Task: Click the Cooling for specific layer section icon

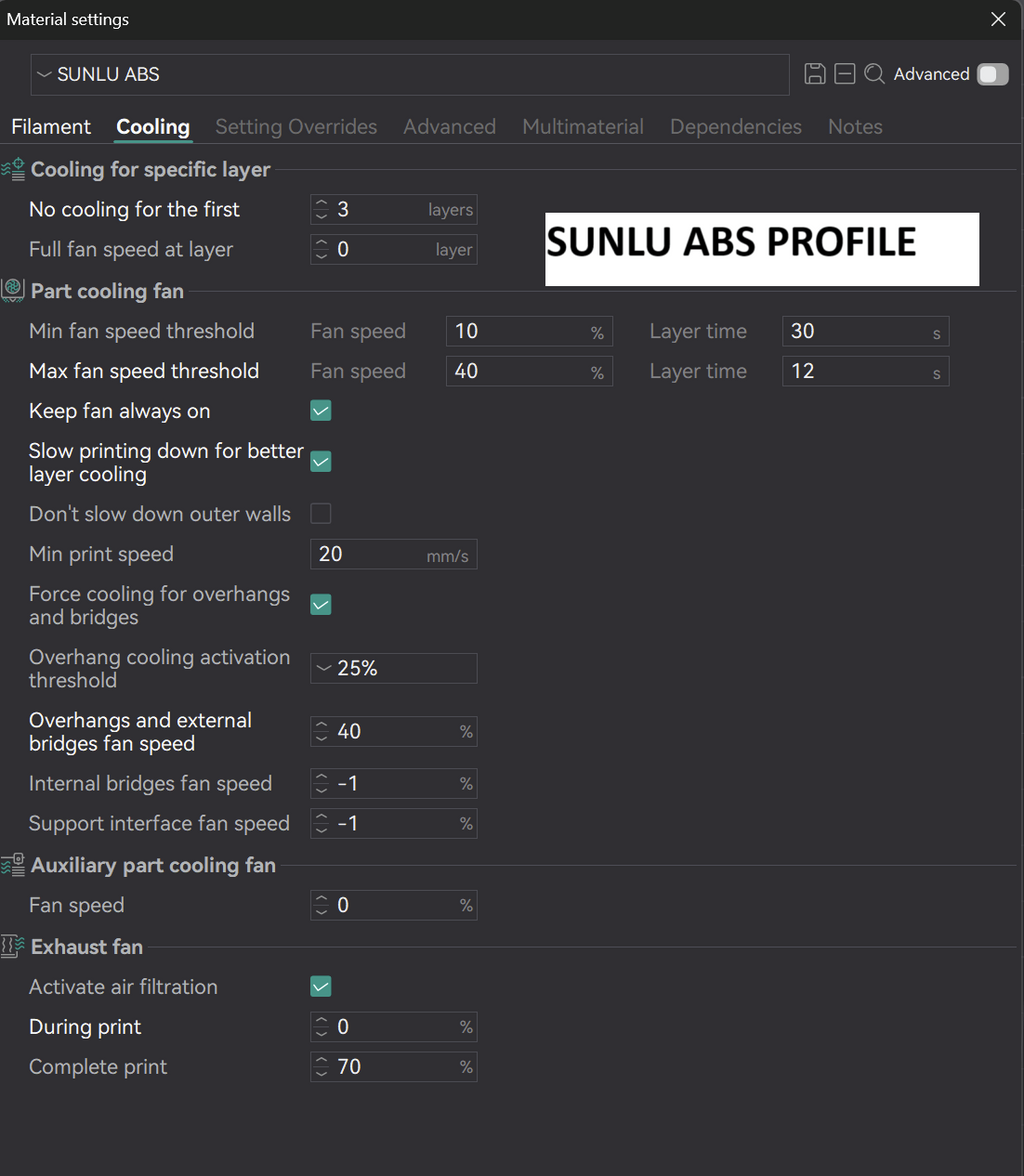Action: (x=13, y=169)
